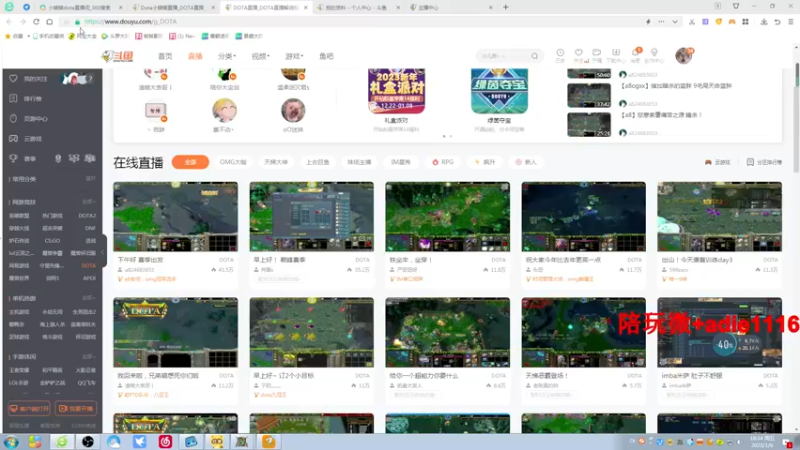The image size is (800, 450).
Task: Open the 2023新年礼盒派对 banner
Action: click(x=396, y=91)
